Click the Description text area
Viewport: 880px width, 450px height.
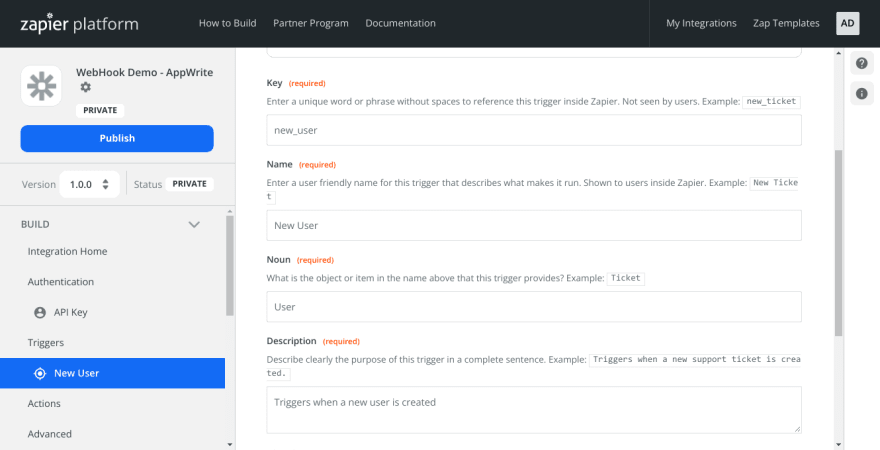pyautogui.click(x=534, y=410)
